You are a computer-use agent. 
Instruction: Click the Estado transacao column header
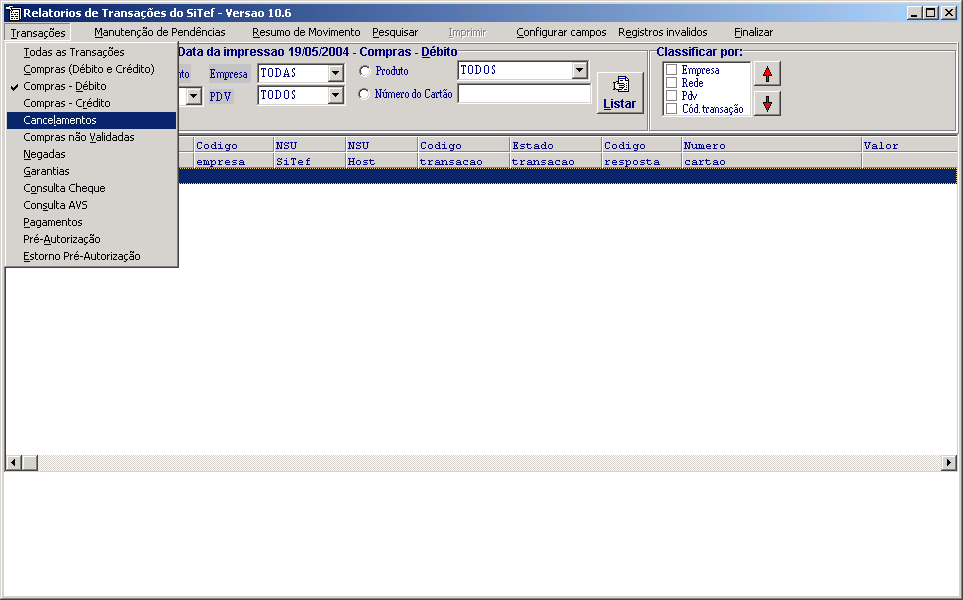click(x=555, y=153)
